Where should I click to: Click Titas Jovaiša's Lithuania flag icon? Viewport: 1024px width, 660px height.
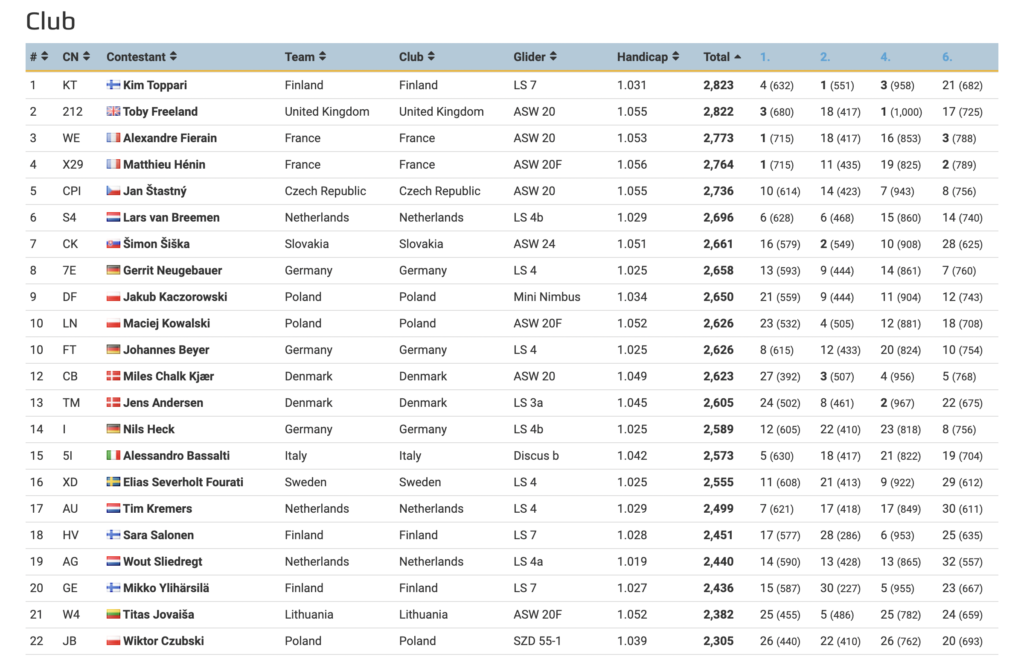pos(114,614)
